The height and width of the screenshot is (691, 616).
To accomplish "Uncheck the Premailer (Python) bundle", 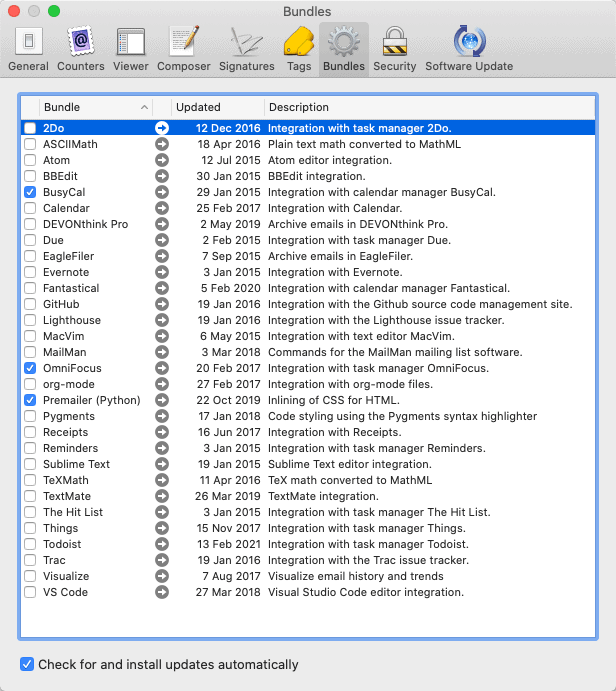I will [x=30, y=400].
